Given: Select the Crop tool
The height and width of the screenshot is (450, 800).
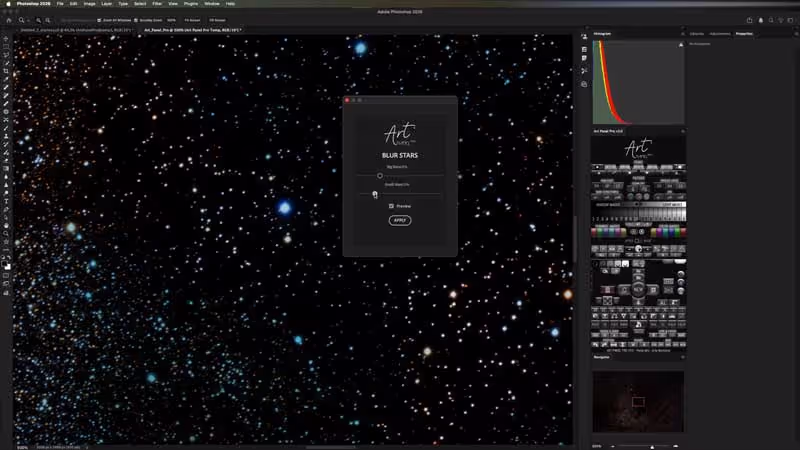Looking at the screenshot, I should point(6,71).
